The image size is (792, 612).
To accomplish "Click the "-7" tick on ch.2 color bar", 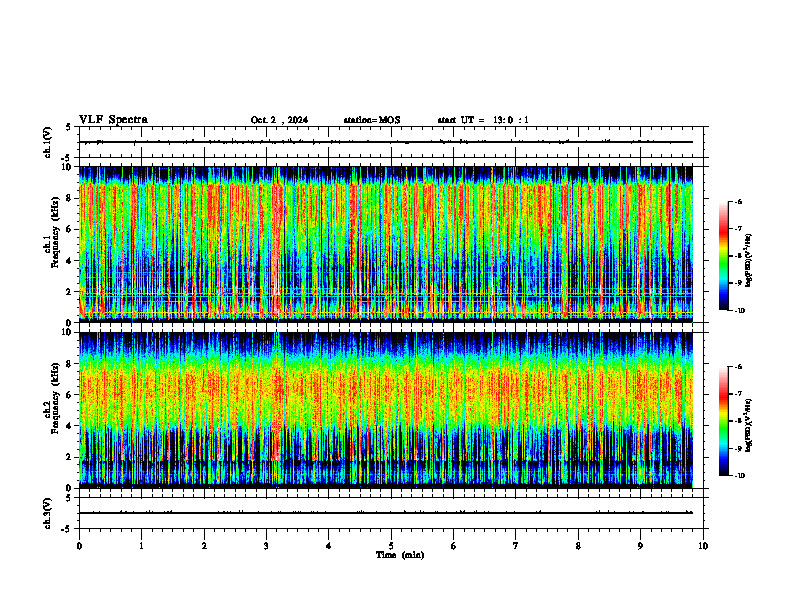I will point(738,394).
